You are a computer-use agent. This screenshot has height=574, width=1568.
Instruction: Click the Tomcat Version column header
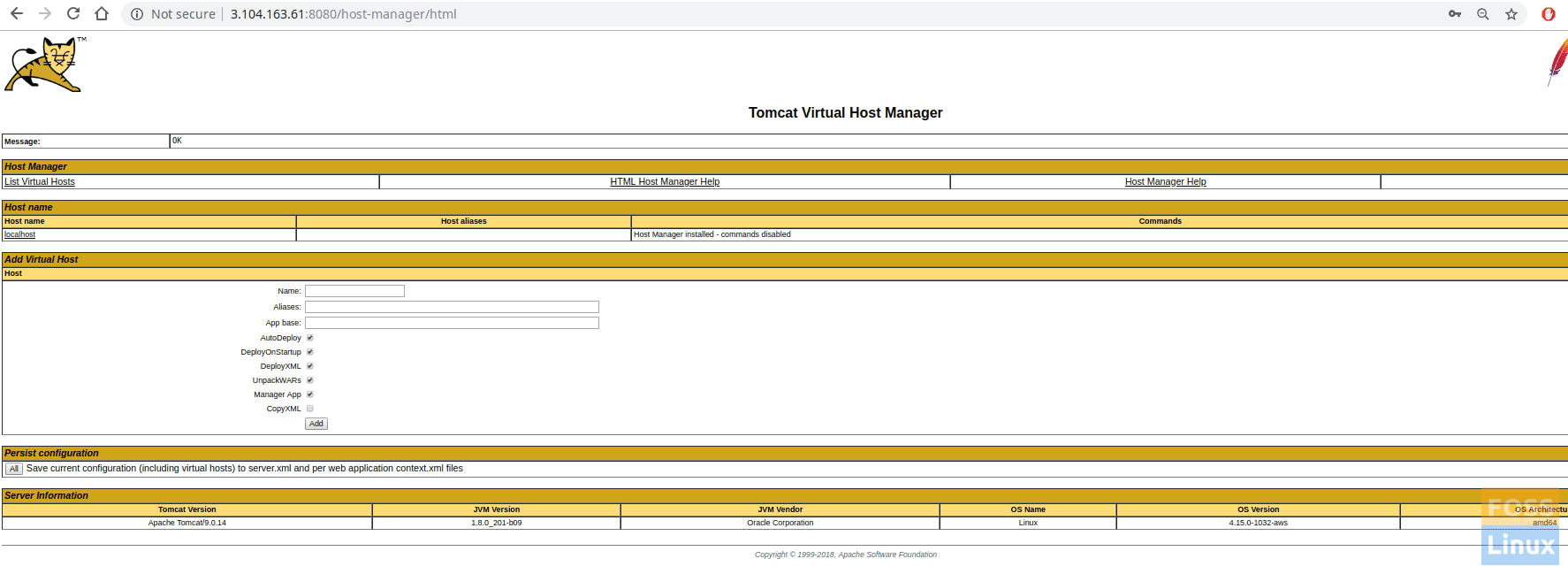click(187, 509)
